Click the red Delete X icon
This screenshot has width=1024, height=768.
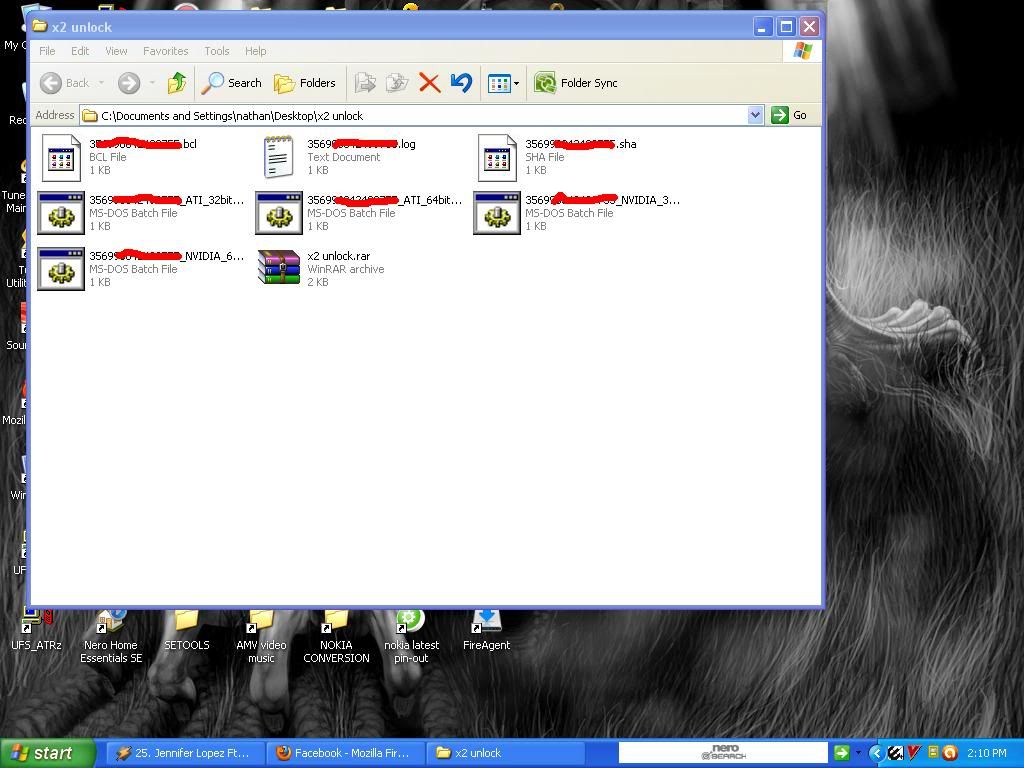point(429,83)
